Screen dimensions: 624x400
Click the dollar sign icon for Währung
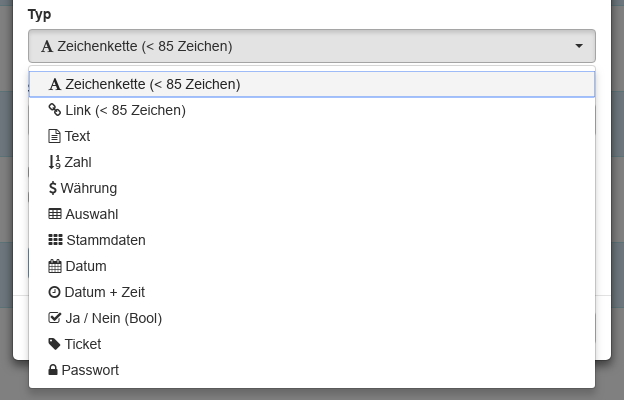click(x=53, y=188)
